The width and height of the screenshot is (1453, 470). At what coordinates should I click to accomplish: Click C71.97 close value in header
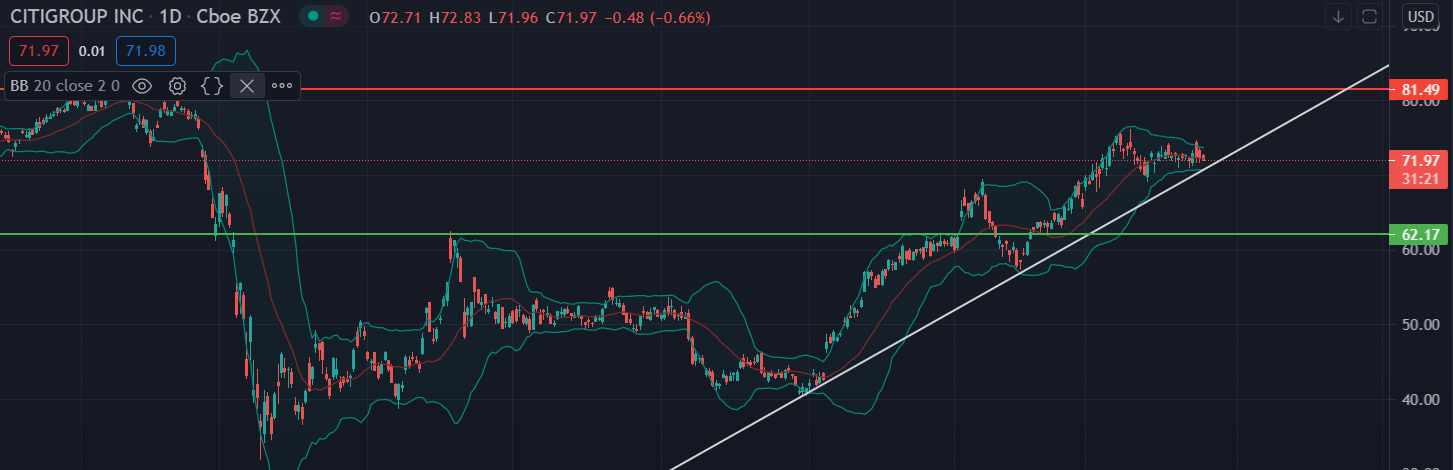point(571,17)
